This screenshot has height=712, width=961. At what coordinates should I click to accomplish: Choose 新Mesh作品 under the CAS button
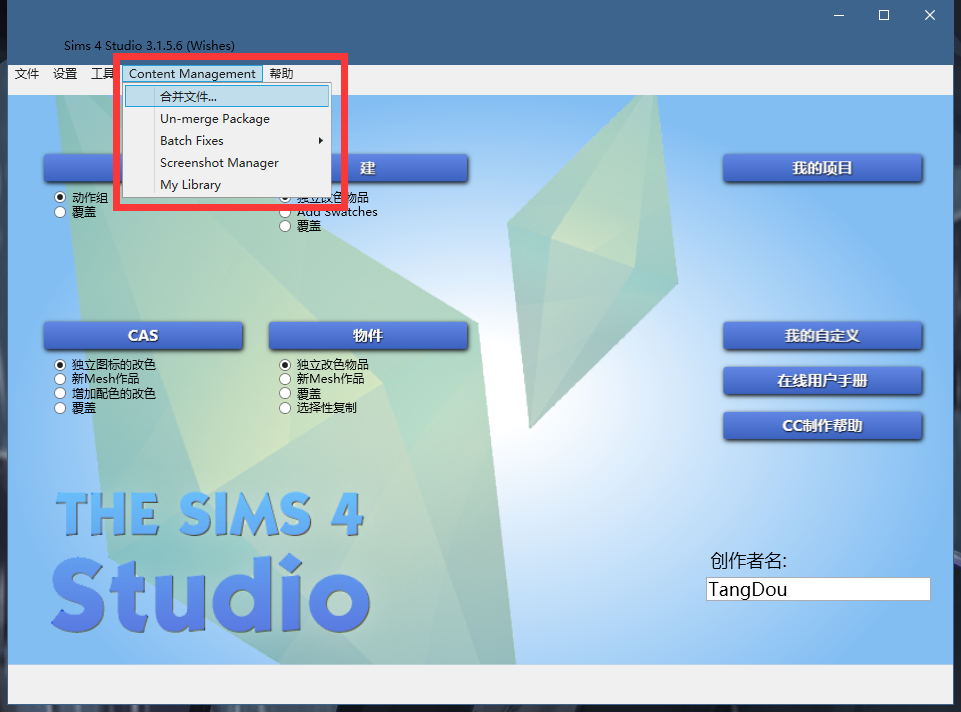[x=60, y=379]
